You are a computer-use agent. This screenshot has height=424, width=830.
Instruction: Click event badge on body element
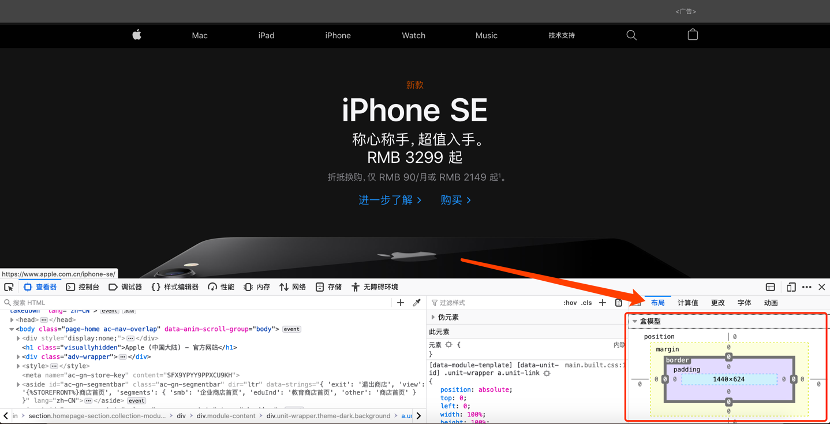pos(291,329)
